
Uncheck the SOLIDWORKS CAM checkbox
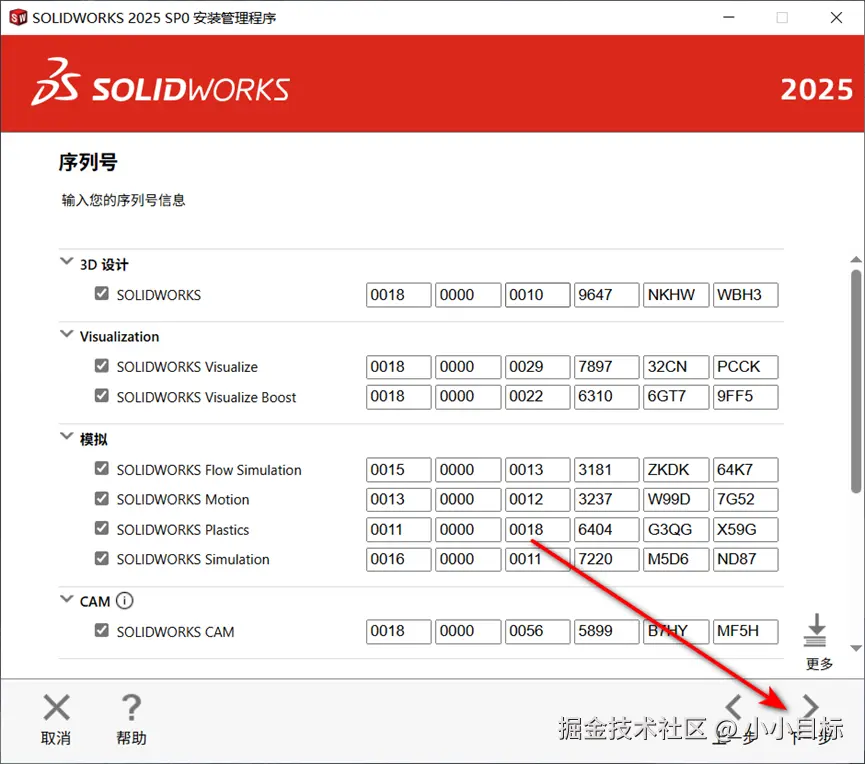102,631
